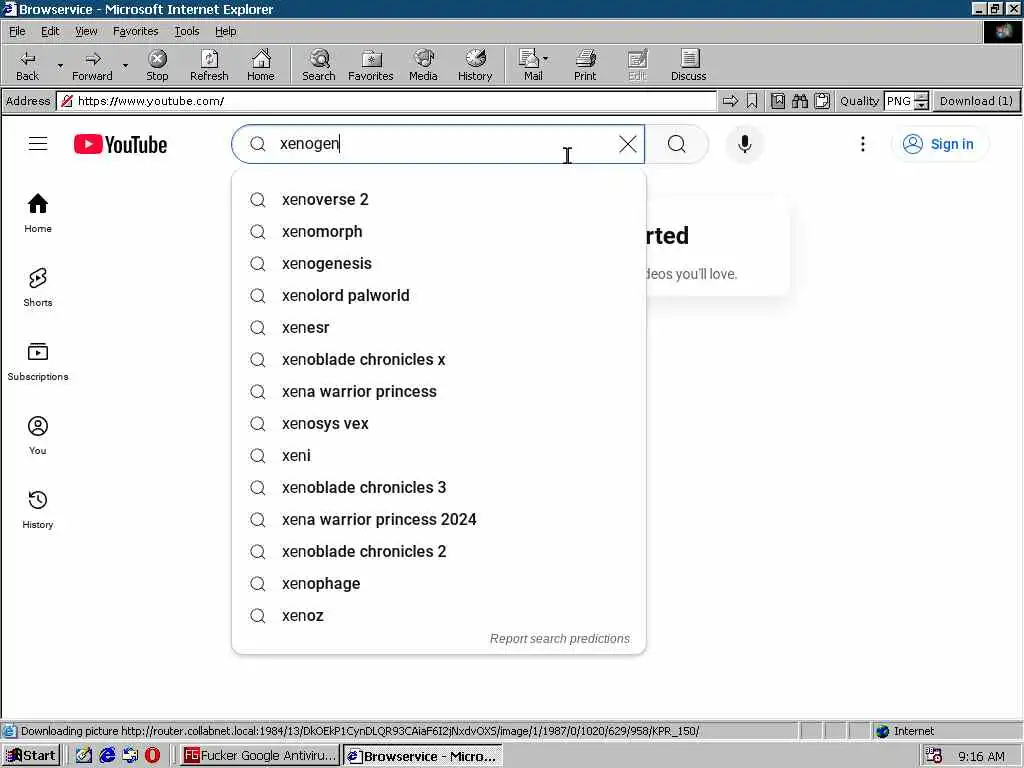1024x768 pixels.
Task: Open the IE toolbar History button
Action: pos(475,65)
